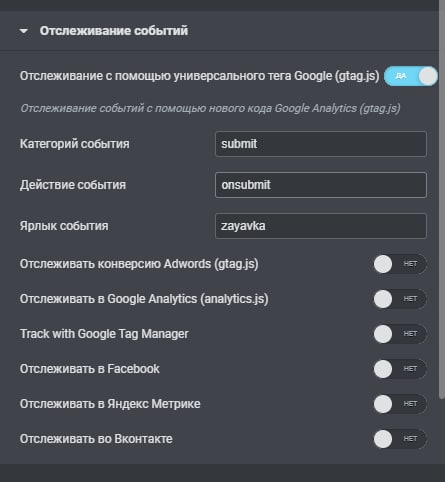This screenshot has width=445, height=482.
Task: Click the panel's vertical scrollbar
Action: pos(442,203)
